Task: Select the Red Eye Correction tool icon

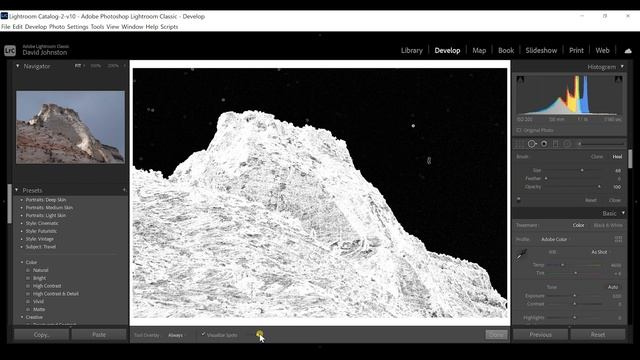Action: [544, 144]
